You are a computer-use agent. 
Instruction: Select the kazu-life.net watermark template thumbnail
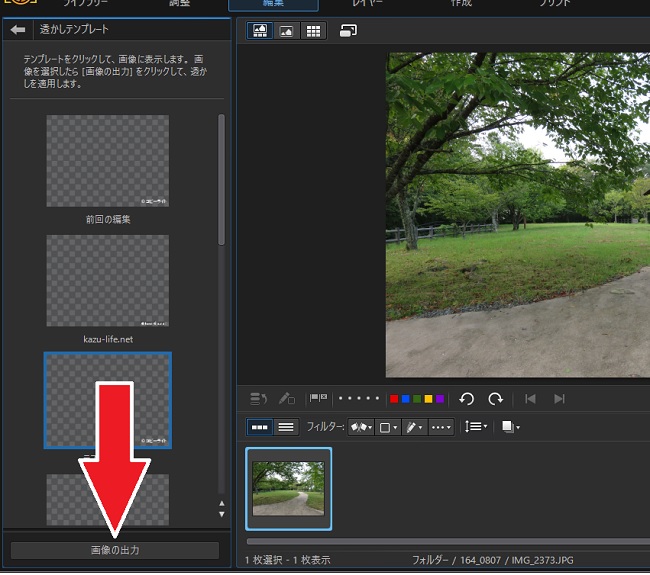click(x=108, y=281)
